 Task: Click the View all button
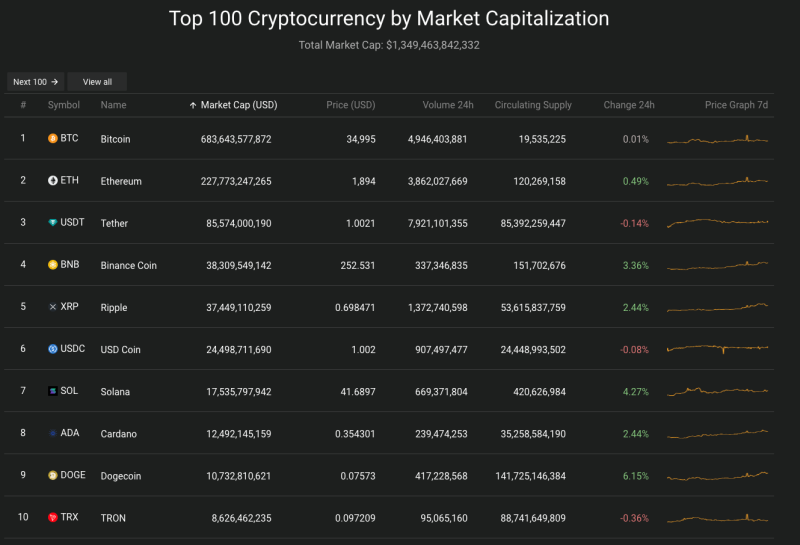coord(97,82)
